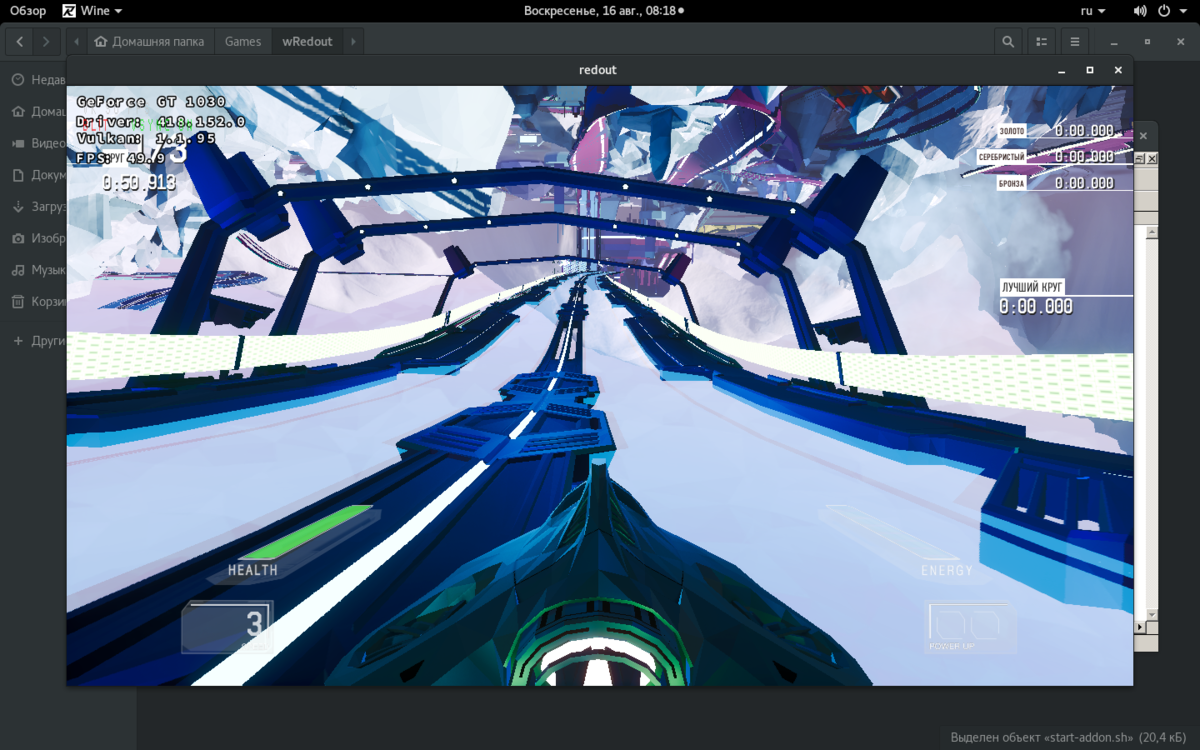Screen dimensions: 1200x750
Task: Open Videos via the camera sidebar icon
Action: tap(18, 143)
